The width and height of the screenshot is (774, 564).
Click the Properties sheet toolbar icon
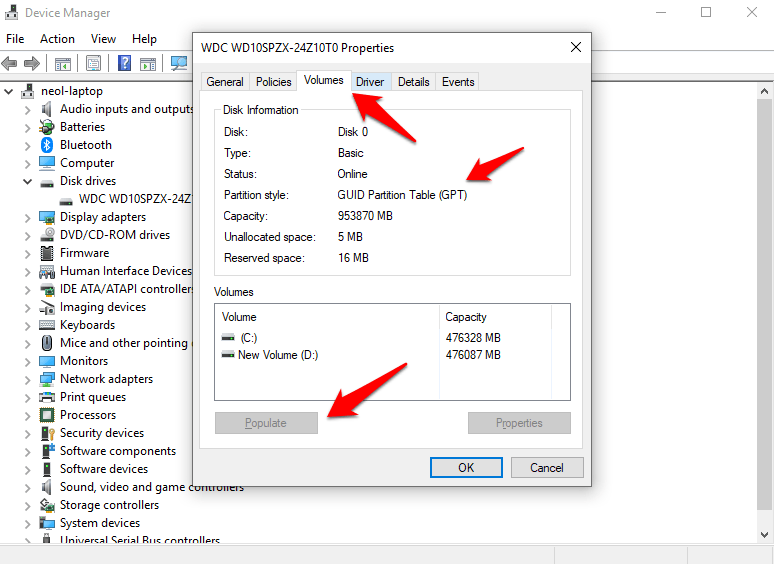[93, 63]
